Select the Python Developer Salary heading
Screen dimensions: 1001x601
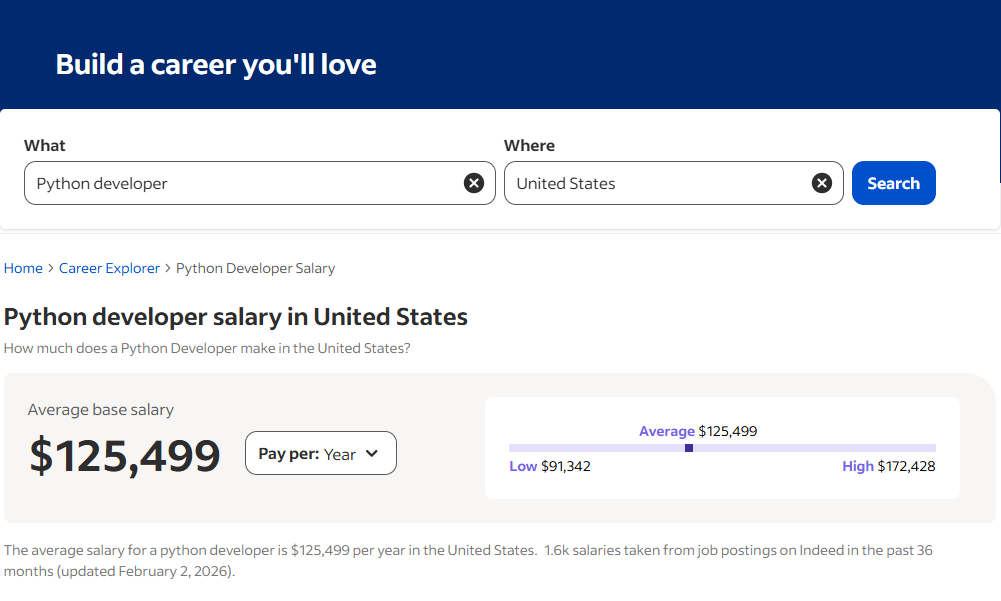pyautogui.click(x=235, y=316)
